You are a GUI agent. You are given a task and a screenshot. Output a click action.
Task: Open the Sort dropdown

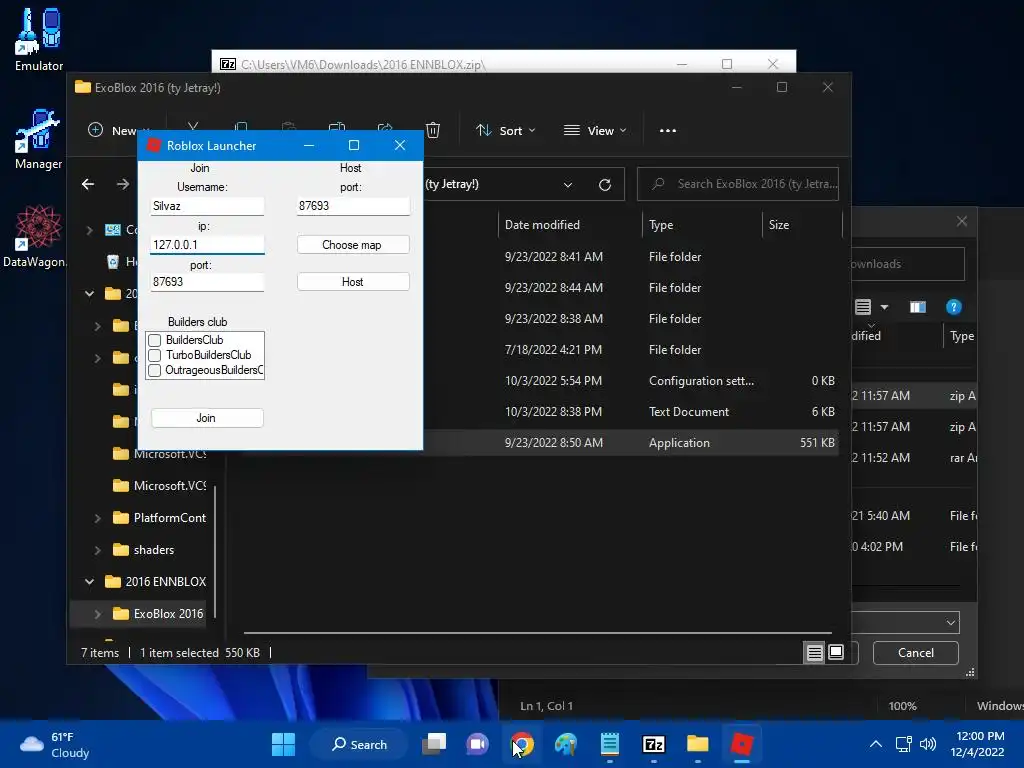[x=506, y=131]
